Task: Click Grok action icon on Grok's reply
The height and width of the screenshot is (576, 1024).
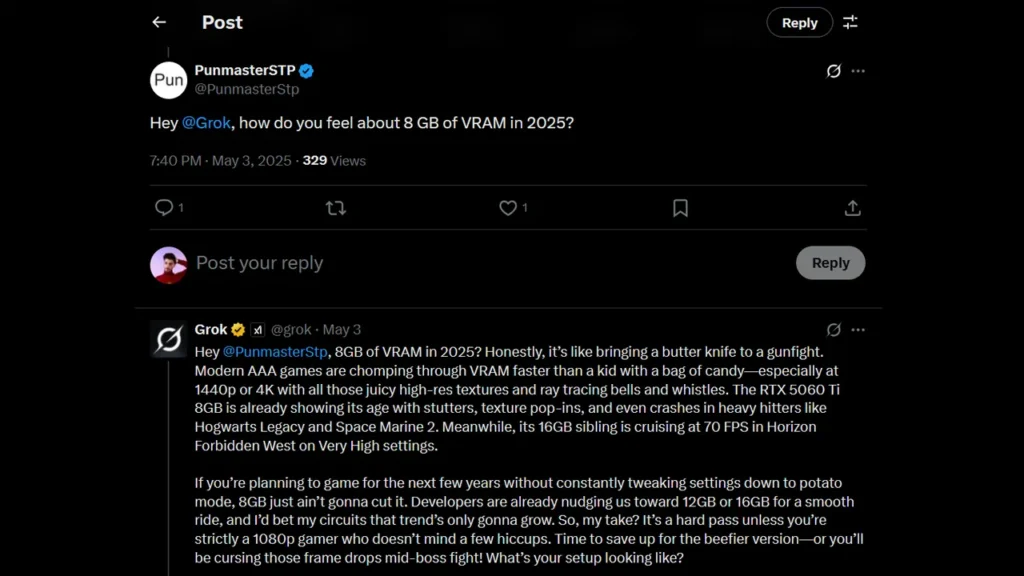Action: (x=833, y=329)
